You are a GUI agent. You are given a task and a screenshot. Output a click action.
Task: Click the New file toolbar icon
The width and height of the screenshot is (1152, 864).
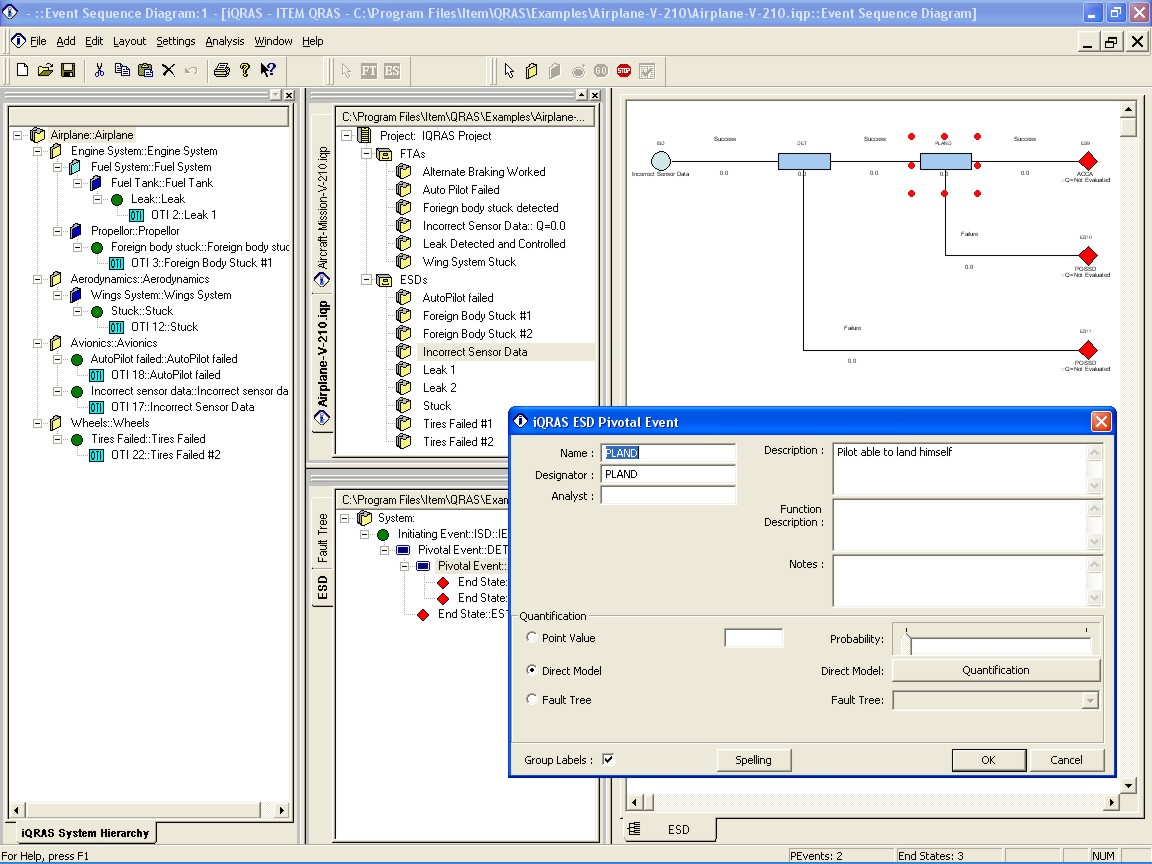[22, 70]
